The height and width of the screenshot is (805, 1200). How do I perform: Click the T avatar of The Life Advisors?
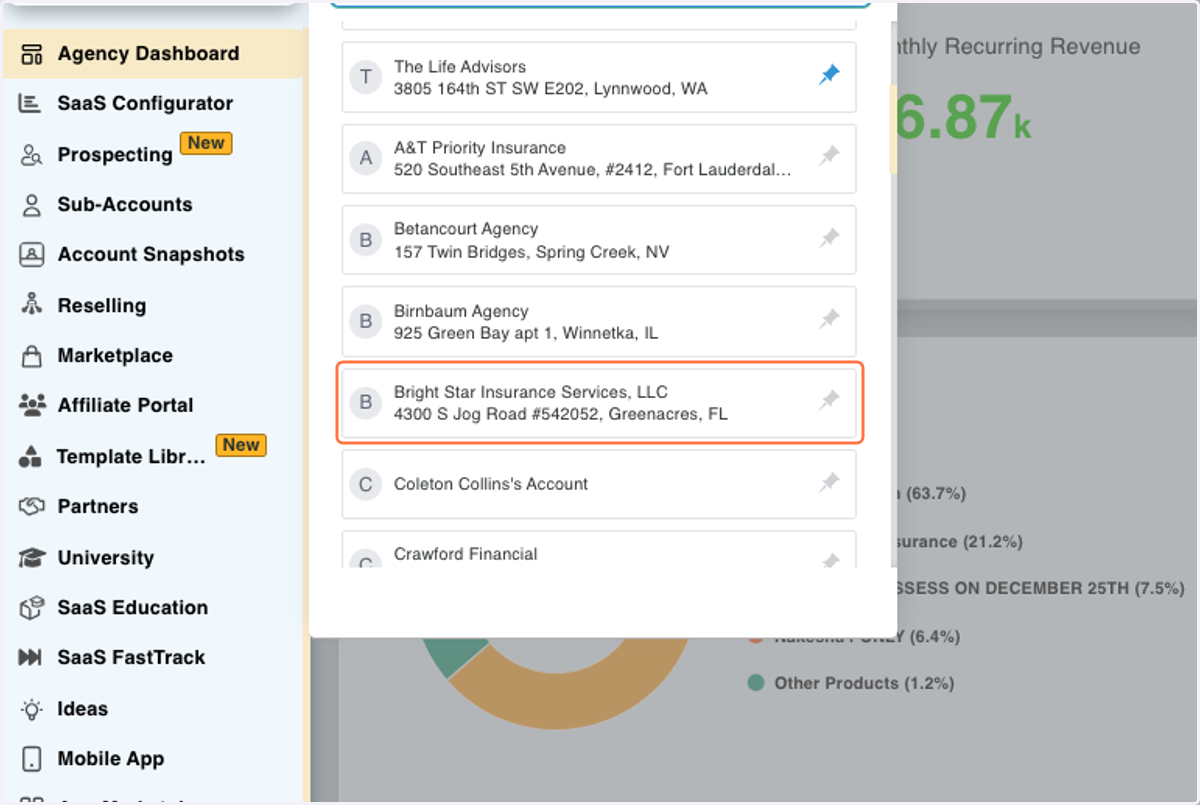[365, 77]
